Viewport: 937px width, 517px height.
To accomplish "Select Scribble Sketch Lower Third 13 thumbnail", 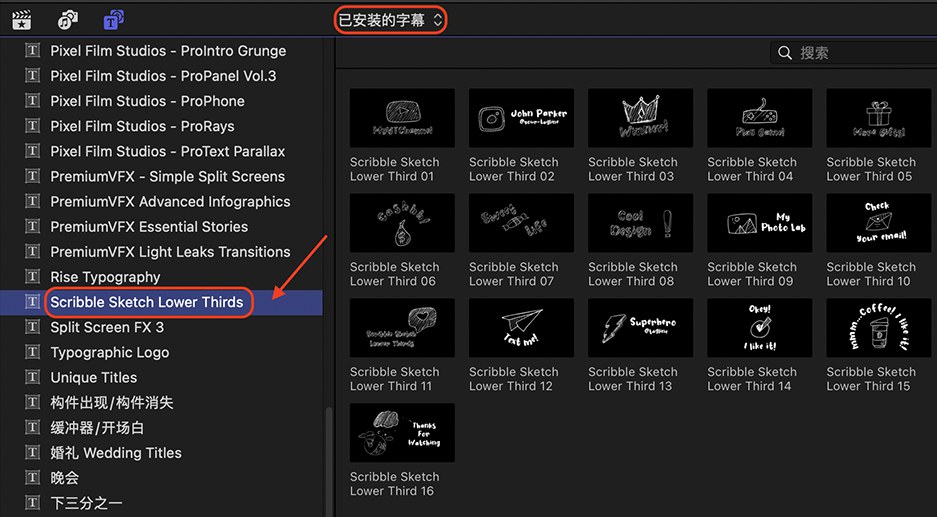I will (x=641, y=328).
